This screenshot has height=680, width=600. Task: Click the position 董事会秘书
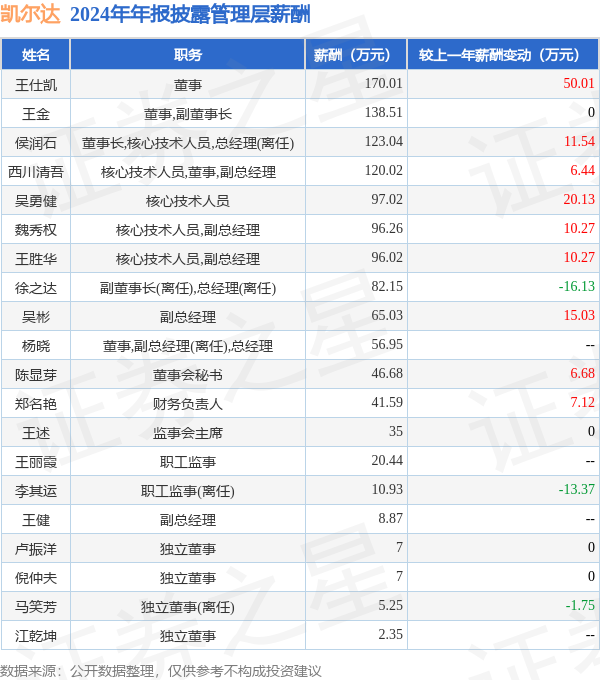tap(188, 375)
